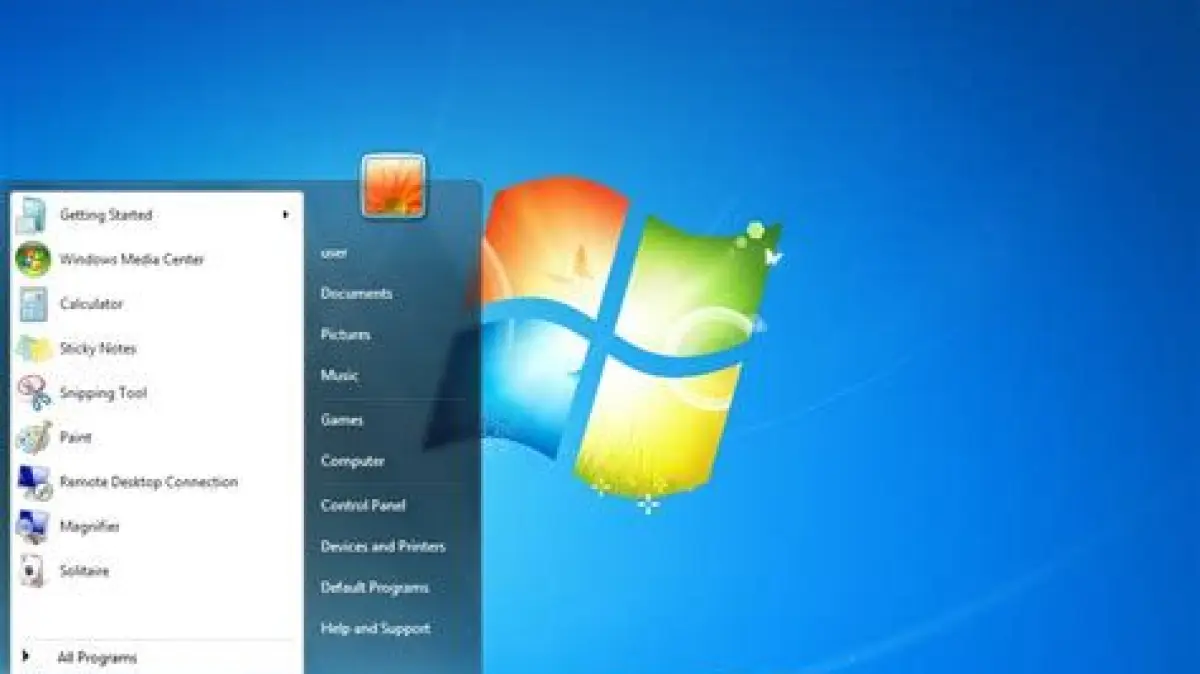The image size is (1200, 674).
Task: Expand All Programs list
Action: tap(96, 657)
